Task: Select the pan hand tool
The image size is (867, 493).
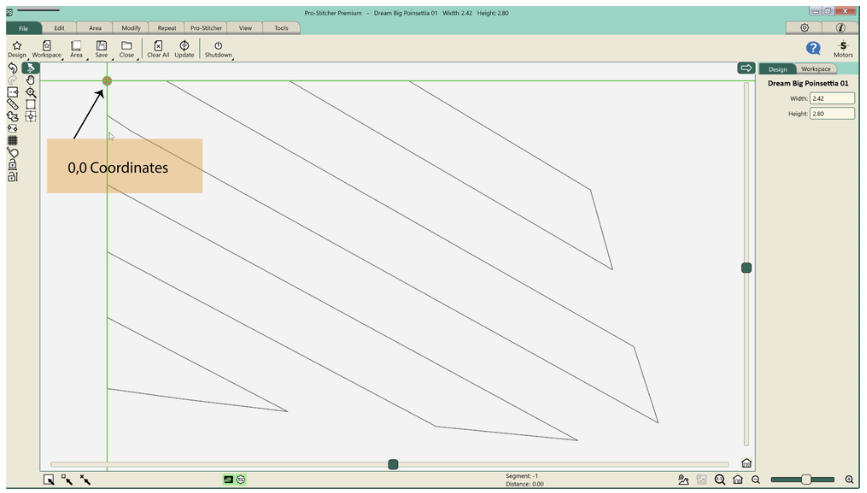Action: tap(31, 80)
